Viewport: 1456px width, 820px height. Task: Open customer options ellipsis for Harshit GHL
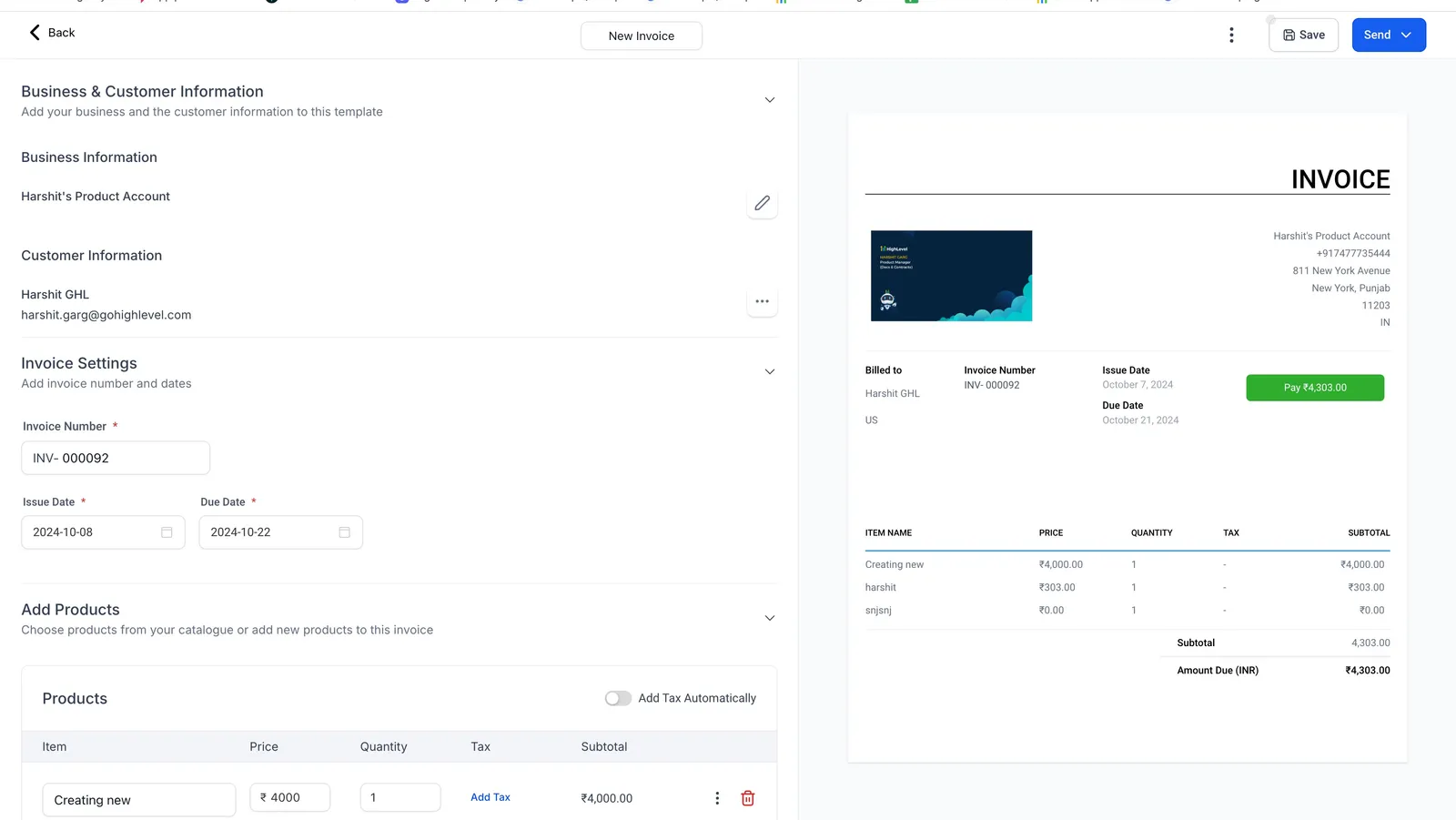(x=762, y=301)
